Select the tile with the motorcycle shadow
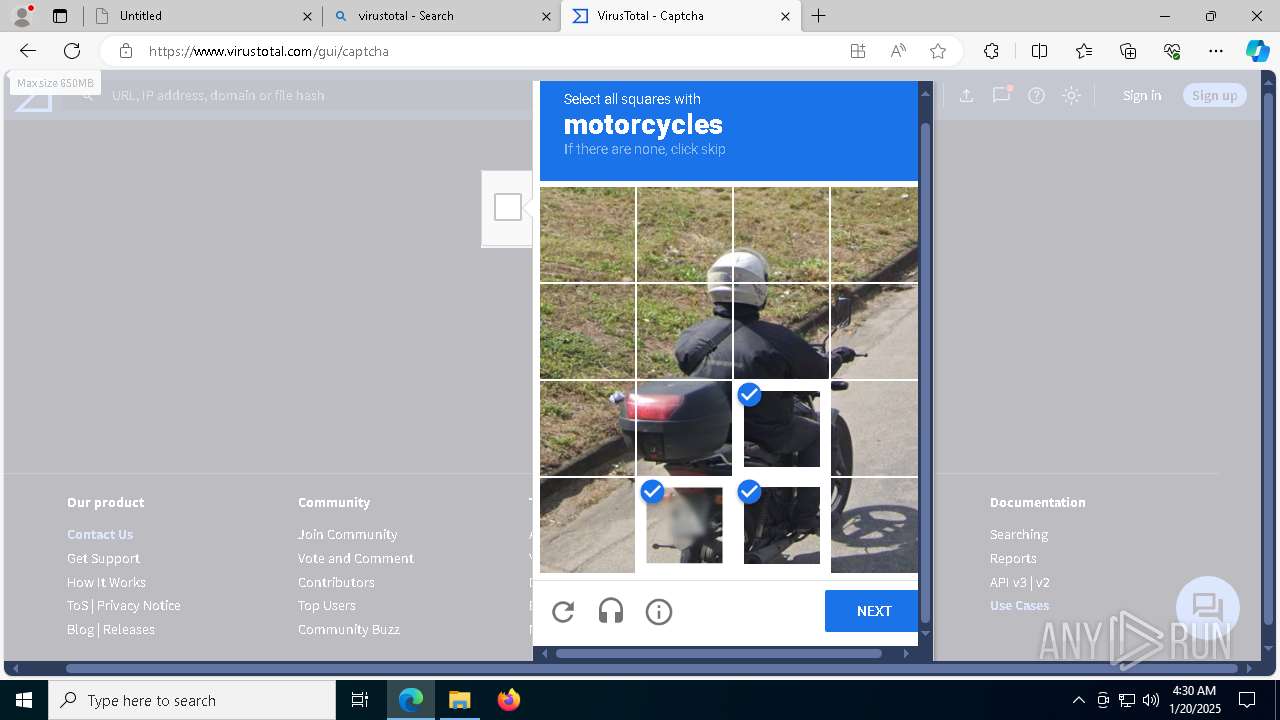1280x720 pixels. coord(875,525)
